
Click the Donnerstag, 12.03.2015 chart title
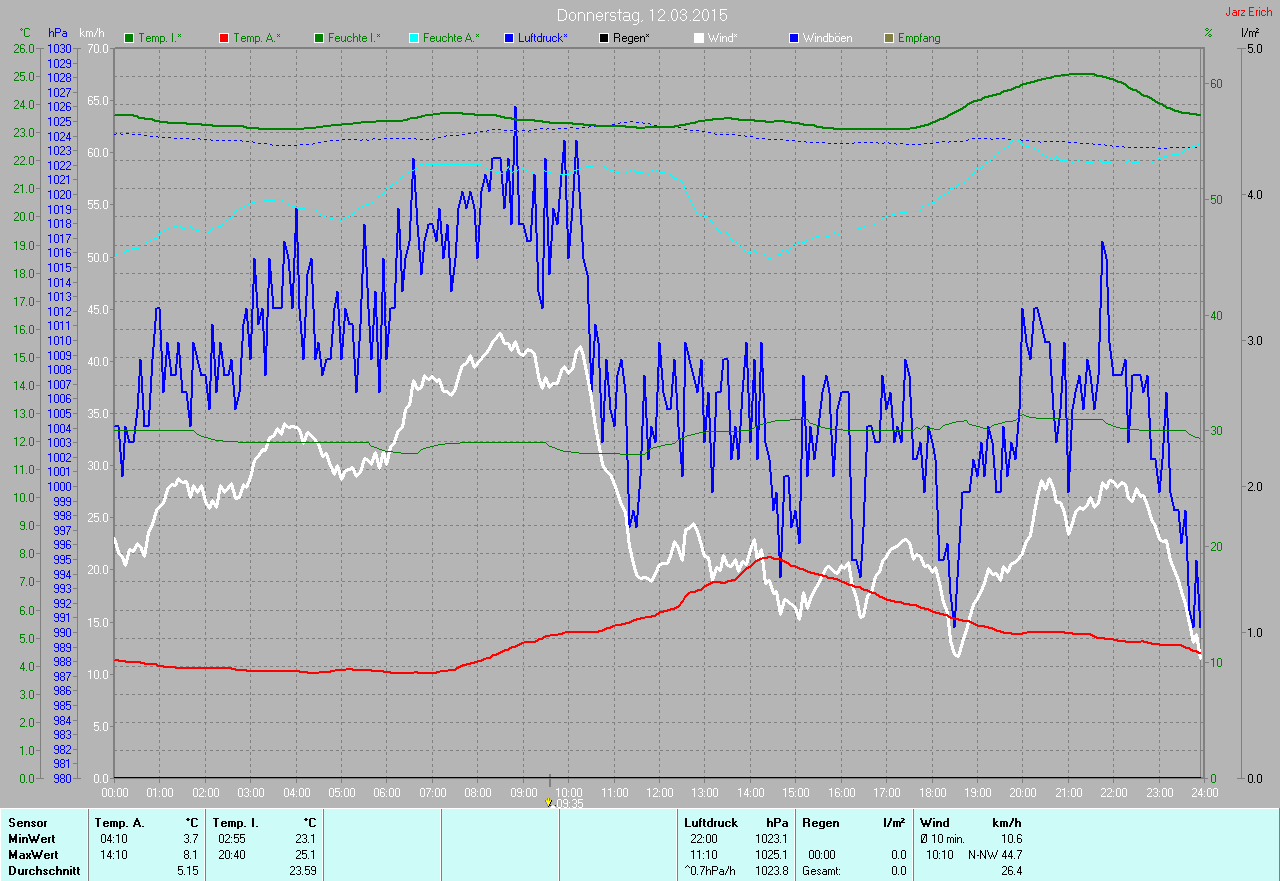point(642,16)
